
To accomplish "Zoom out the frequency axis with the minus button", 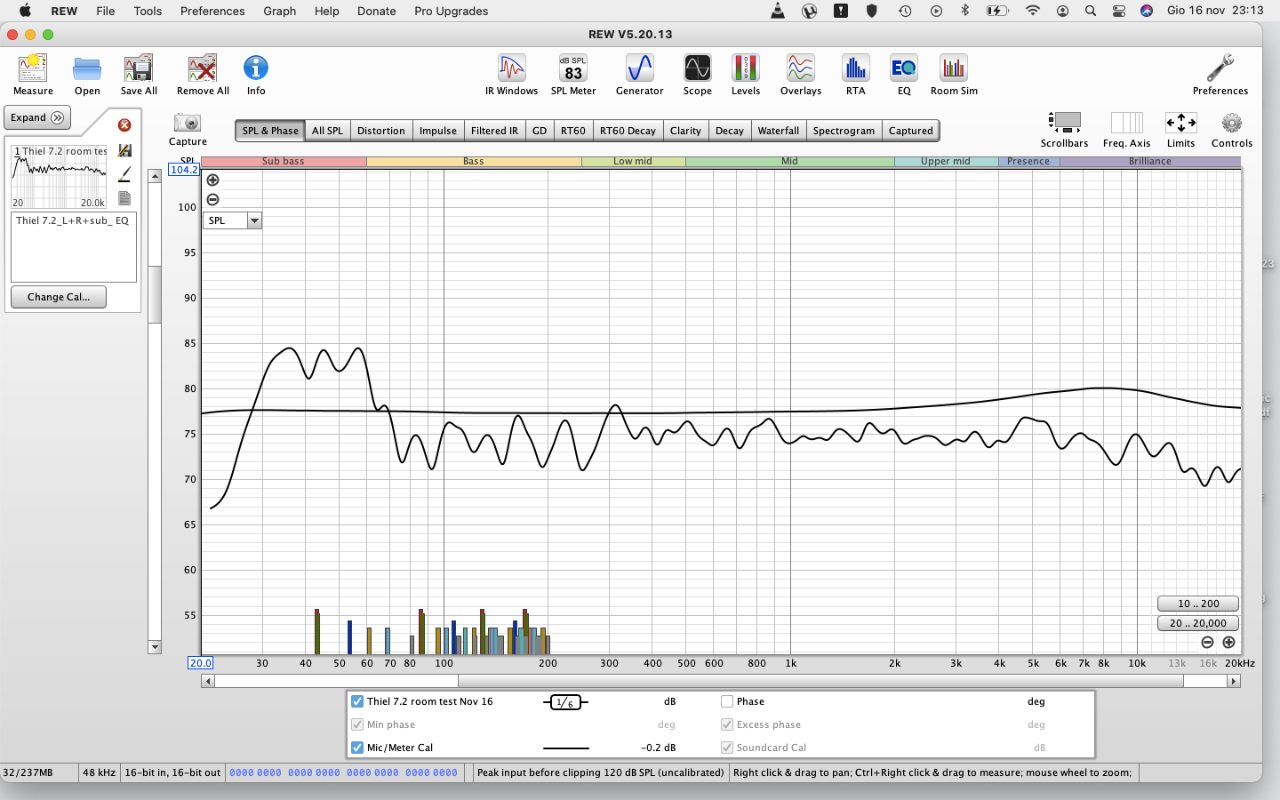I will pyautogui.click(x=1207, y=642).
